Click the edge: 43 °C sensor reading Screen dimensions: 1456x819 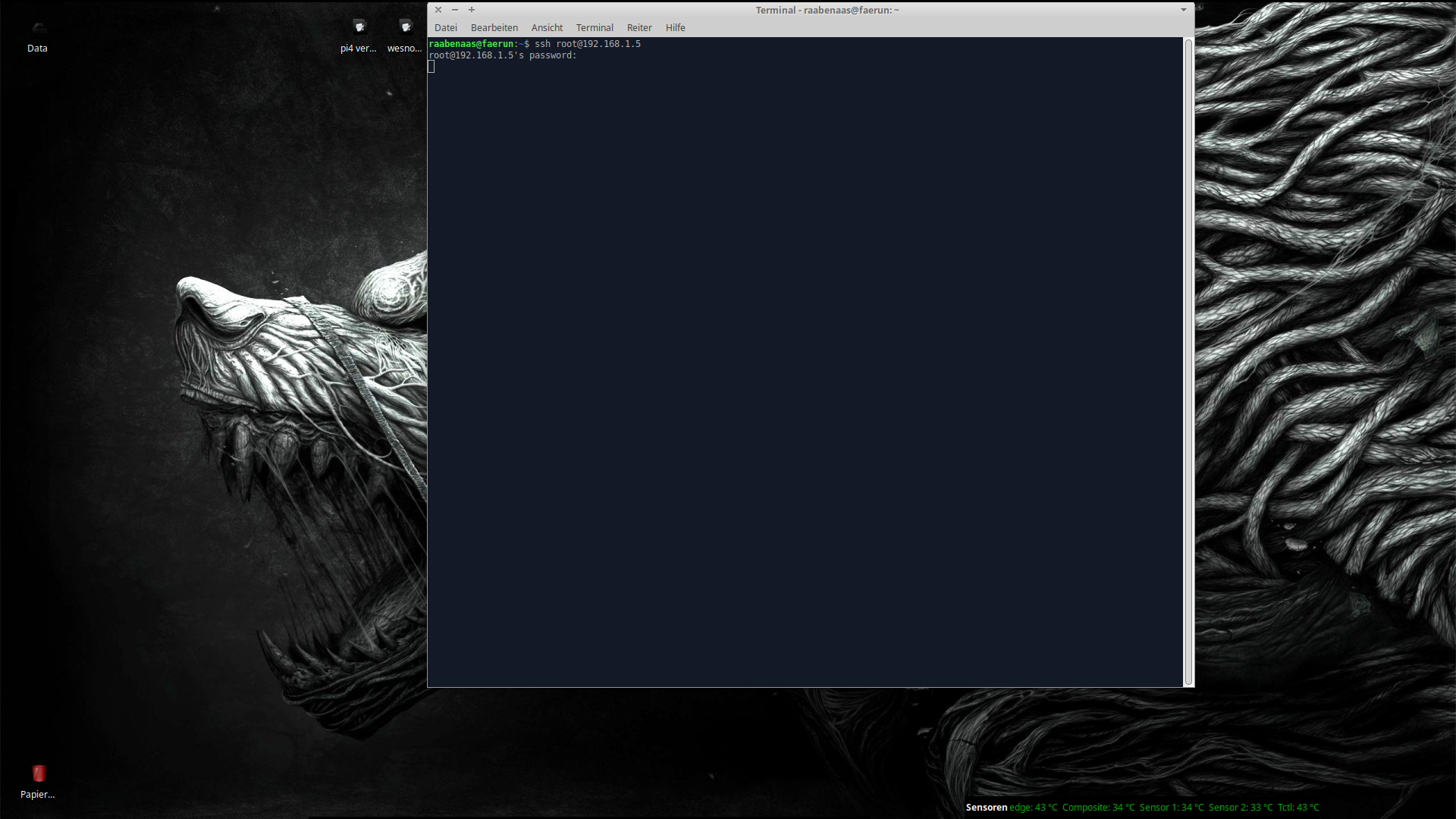[x=1033, y=808]
